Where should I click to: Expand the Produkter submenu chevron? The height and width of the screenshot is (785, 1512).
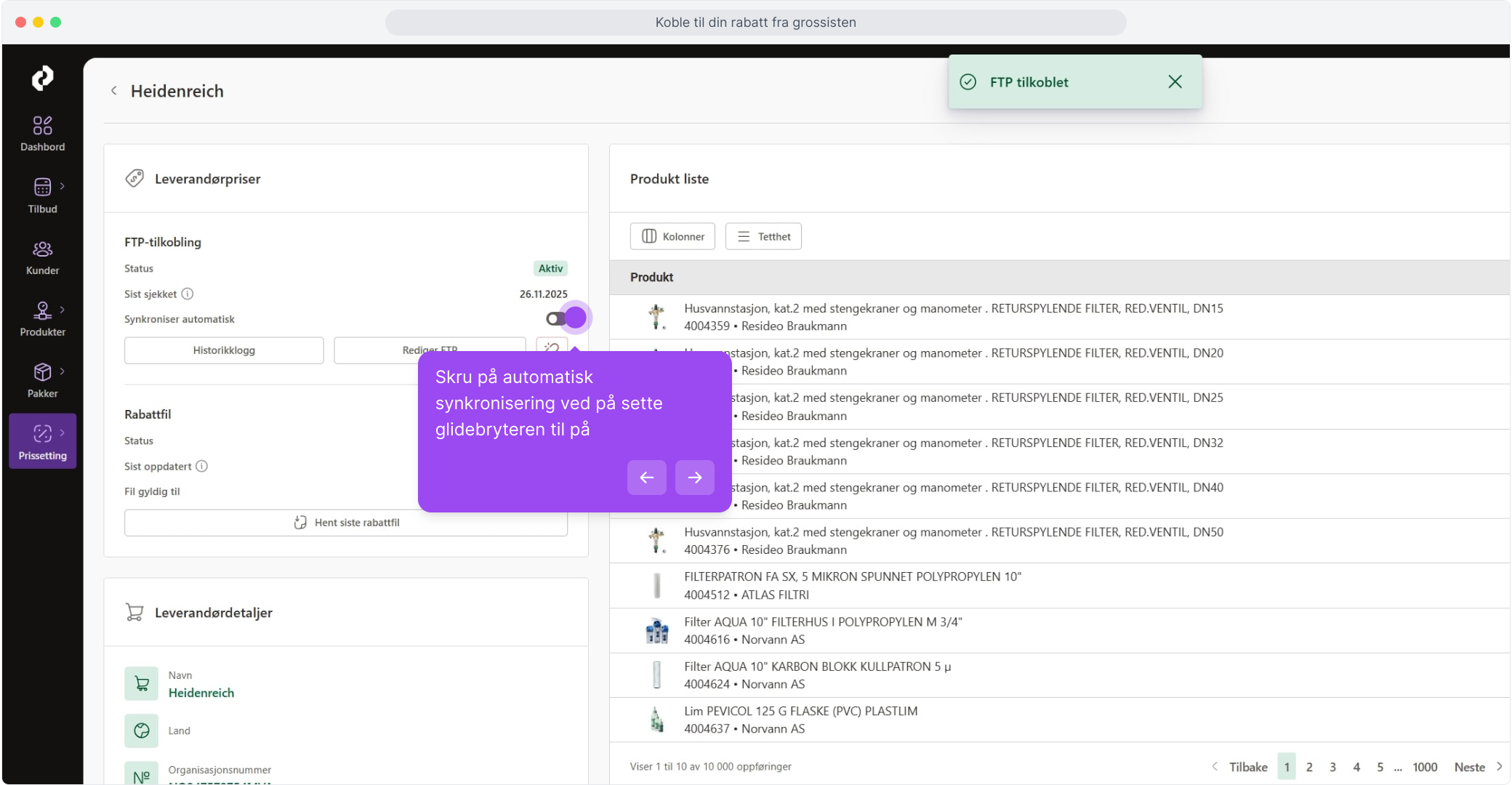[x=63, y=310]
